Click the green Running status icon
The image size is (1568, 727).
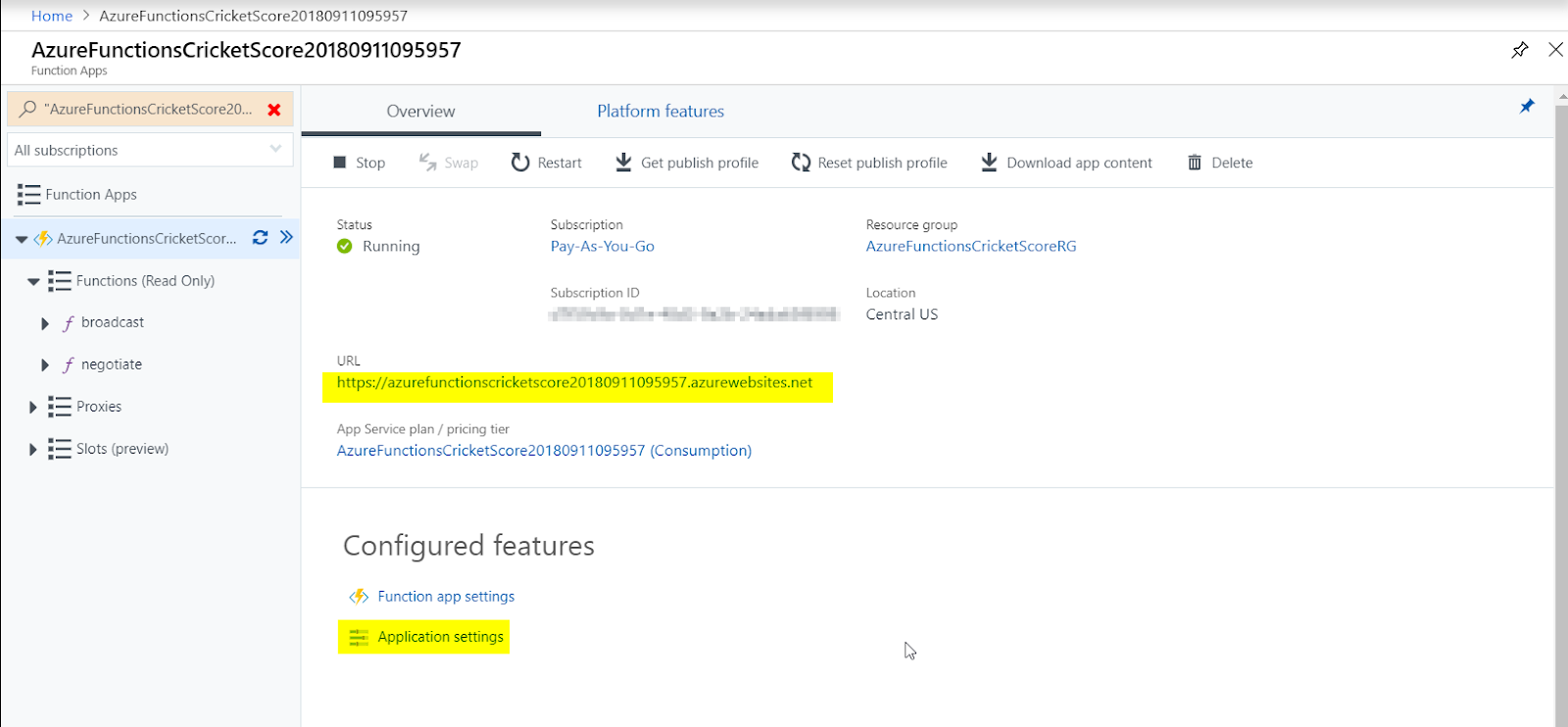tap(345, 246)
